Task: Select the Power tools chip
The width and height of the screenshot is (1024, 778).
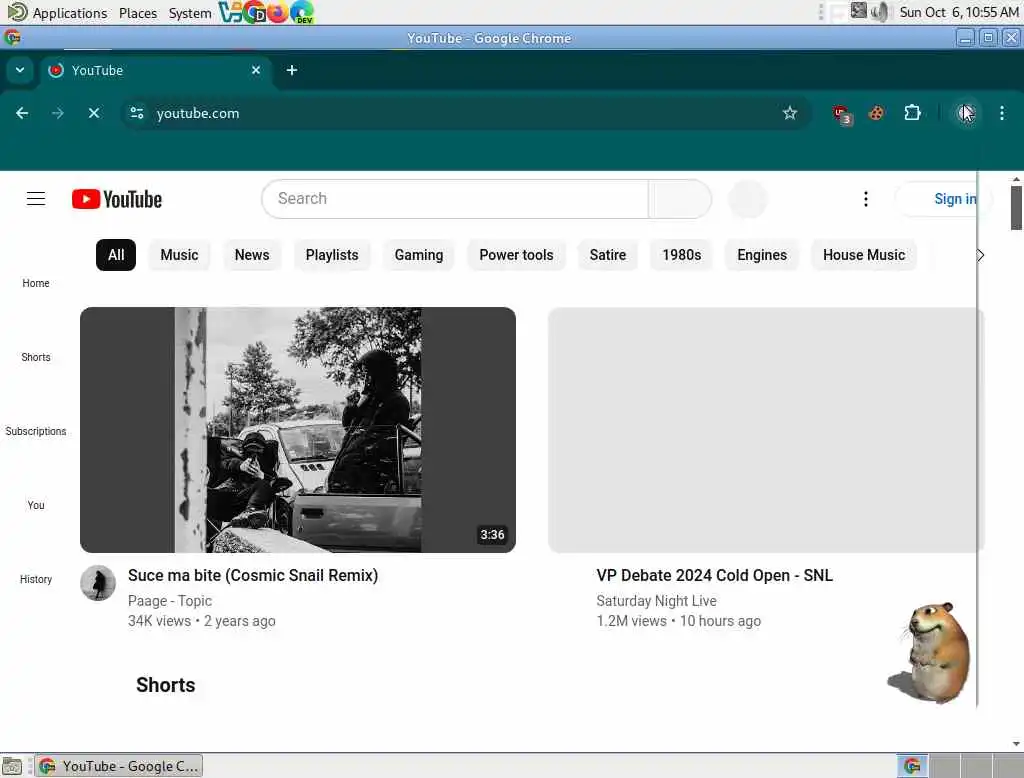Action: coord(516,255)
